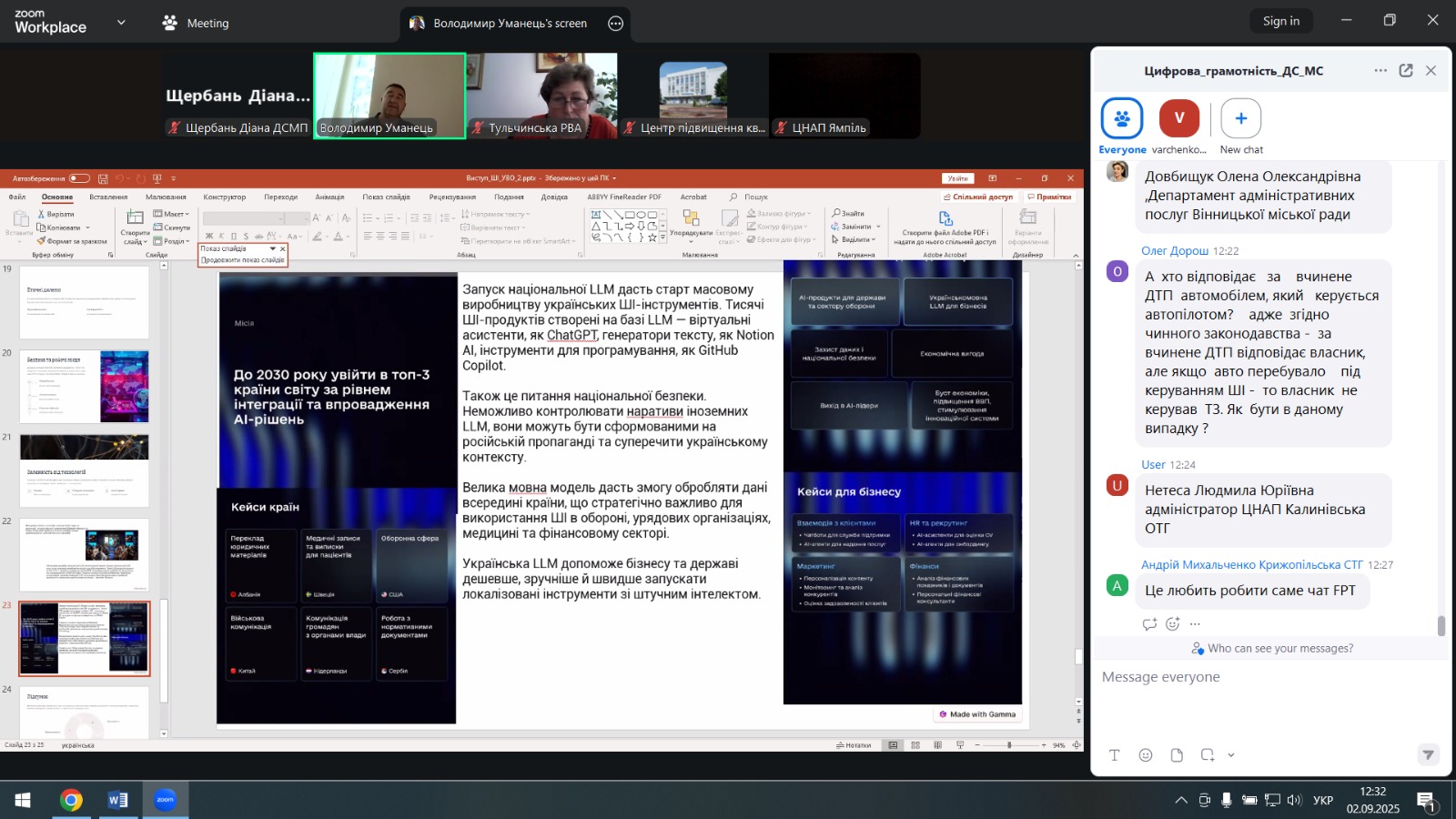Click the Sign in button

[1280, 21]
